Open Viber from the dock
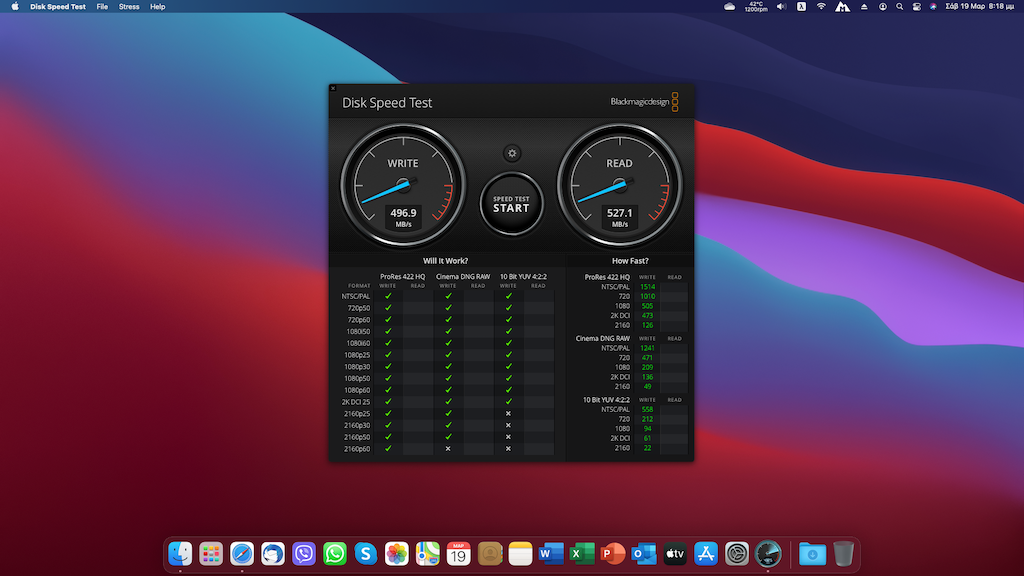 pyautogui.click(x=304, y=554)
